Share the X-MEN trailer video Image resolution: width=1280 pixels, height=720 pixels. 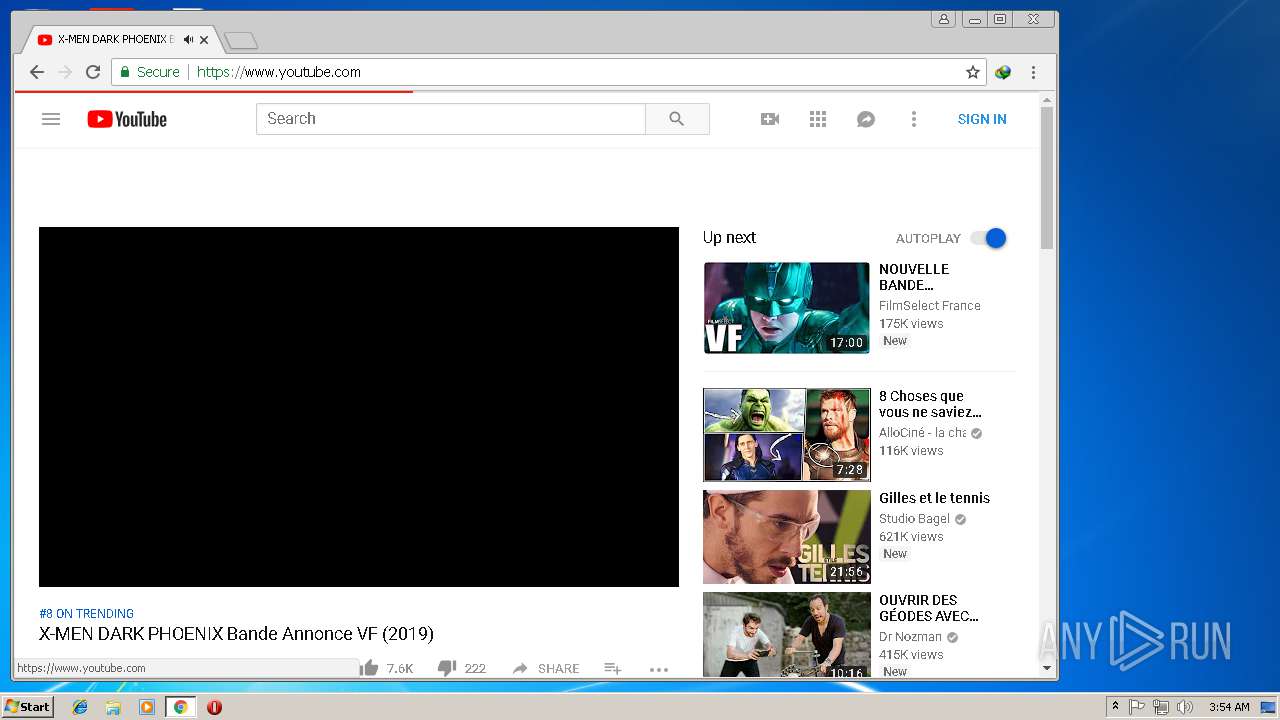[x=546, y=668]
